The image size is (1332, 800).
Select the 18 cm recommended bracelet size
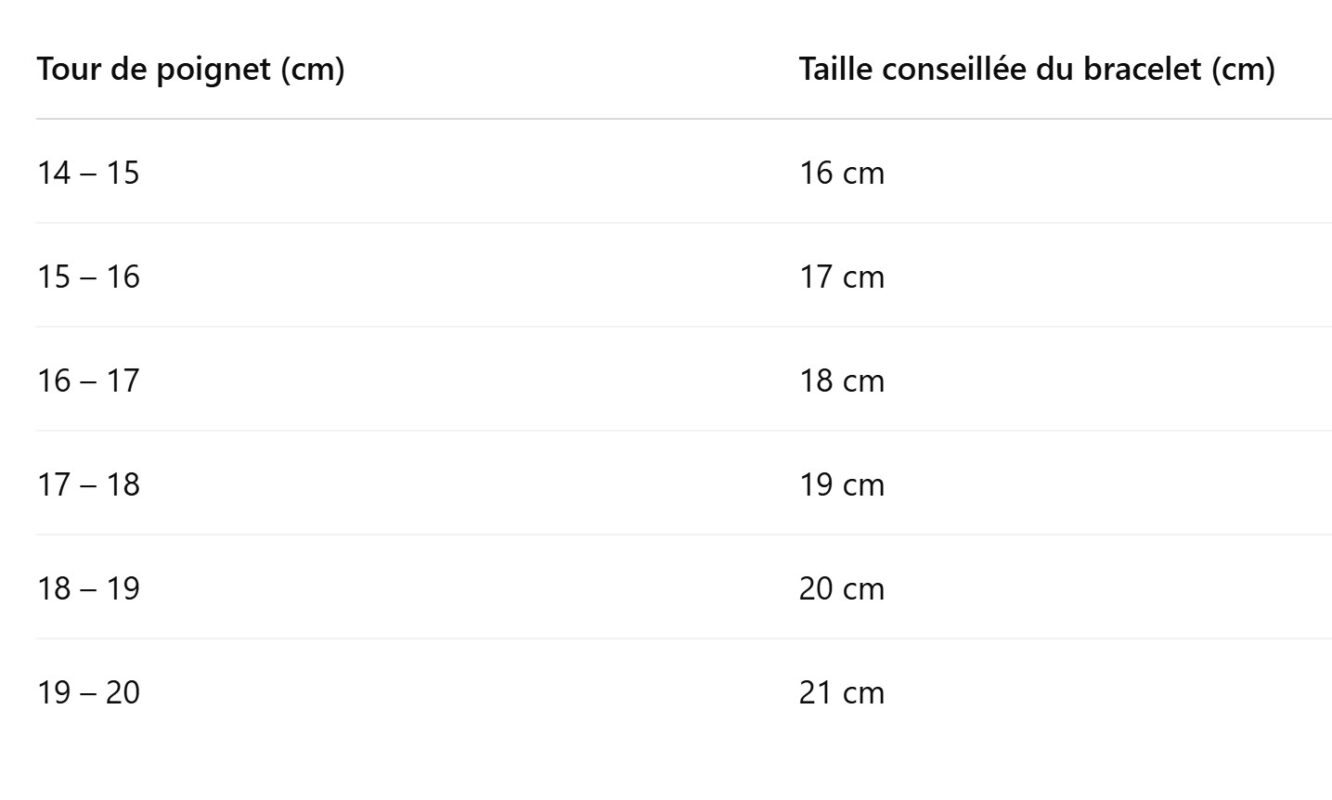[842, 381]
